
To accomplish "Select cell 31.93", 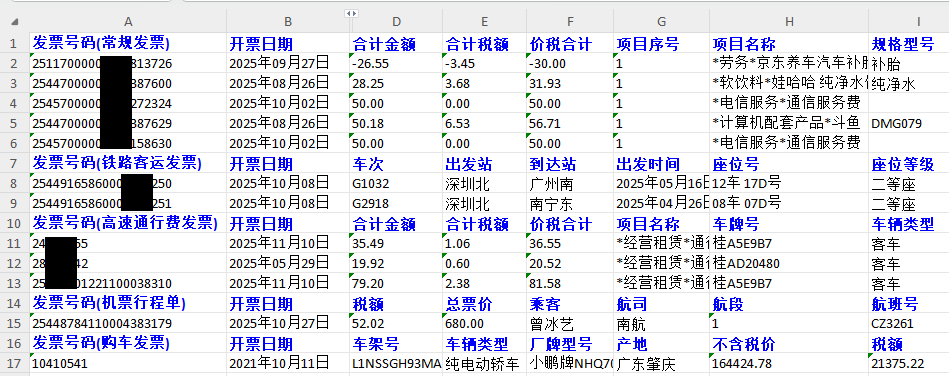I will (x=570, y=84).
